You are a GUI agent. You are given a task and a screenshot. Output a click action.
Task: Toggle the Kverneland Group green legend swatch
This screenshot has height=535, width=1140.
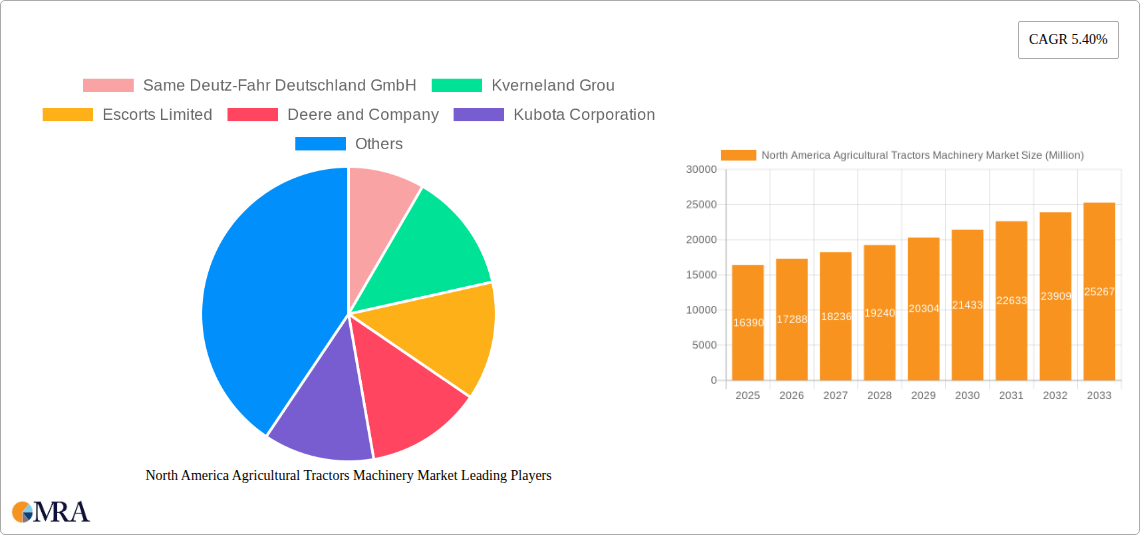pyautogui.click(x=457, y=86)
